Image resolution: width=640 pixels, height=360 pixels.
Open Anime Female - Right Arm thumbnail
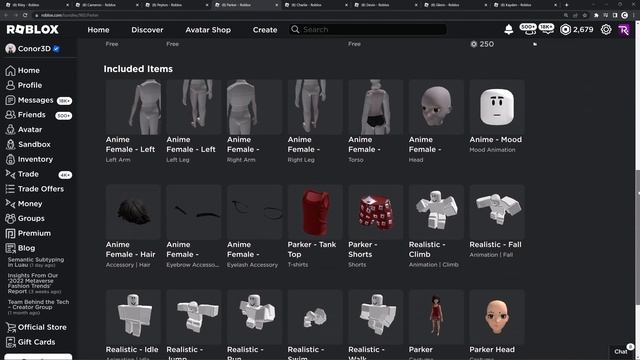pos(254,107)
